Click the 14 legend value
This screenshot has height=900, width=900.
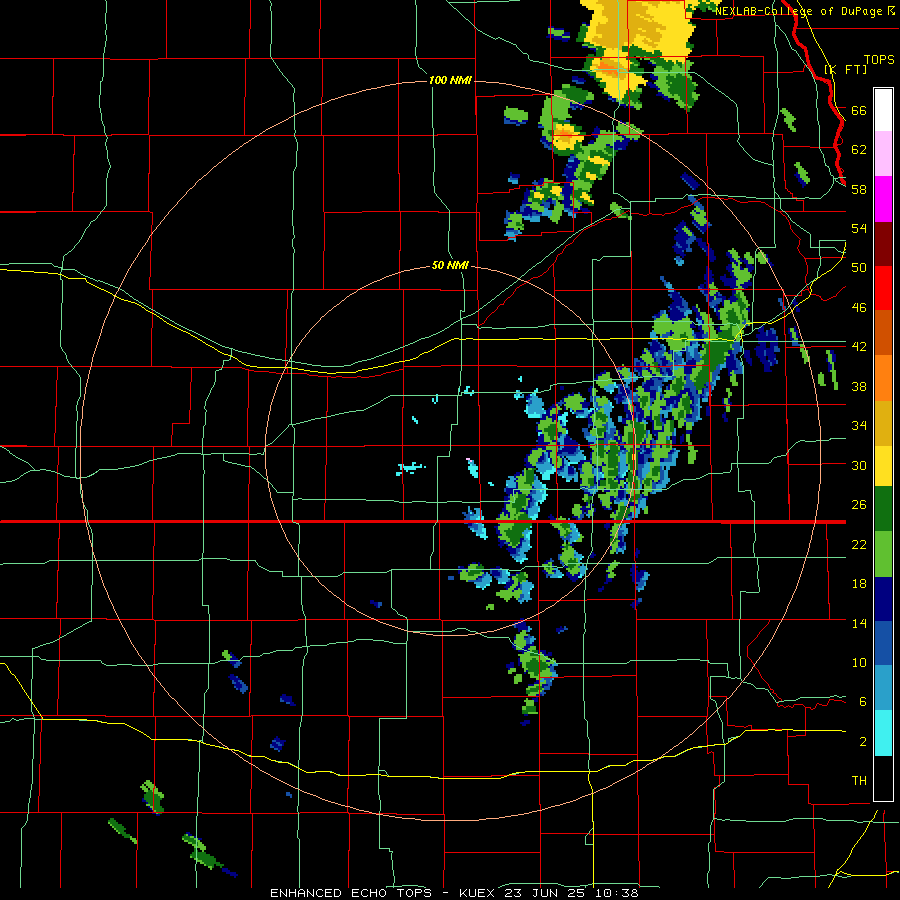tap(859, 623)
